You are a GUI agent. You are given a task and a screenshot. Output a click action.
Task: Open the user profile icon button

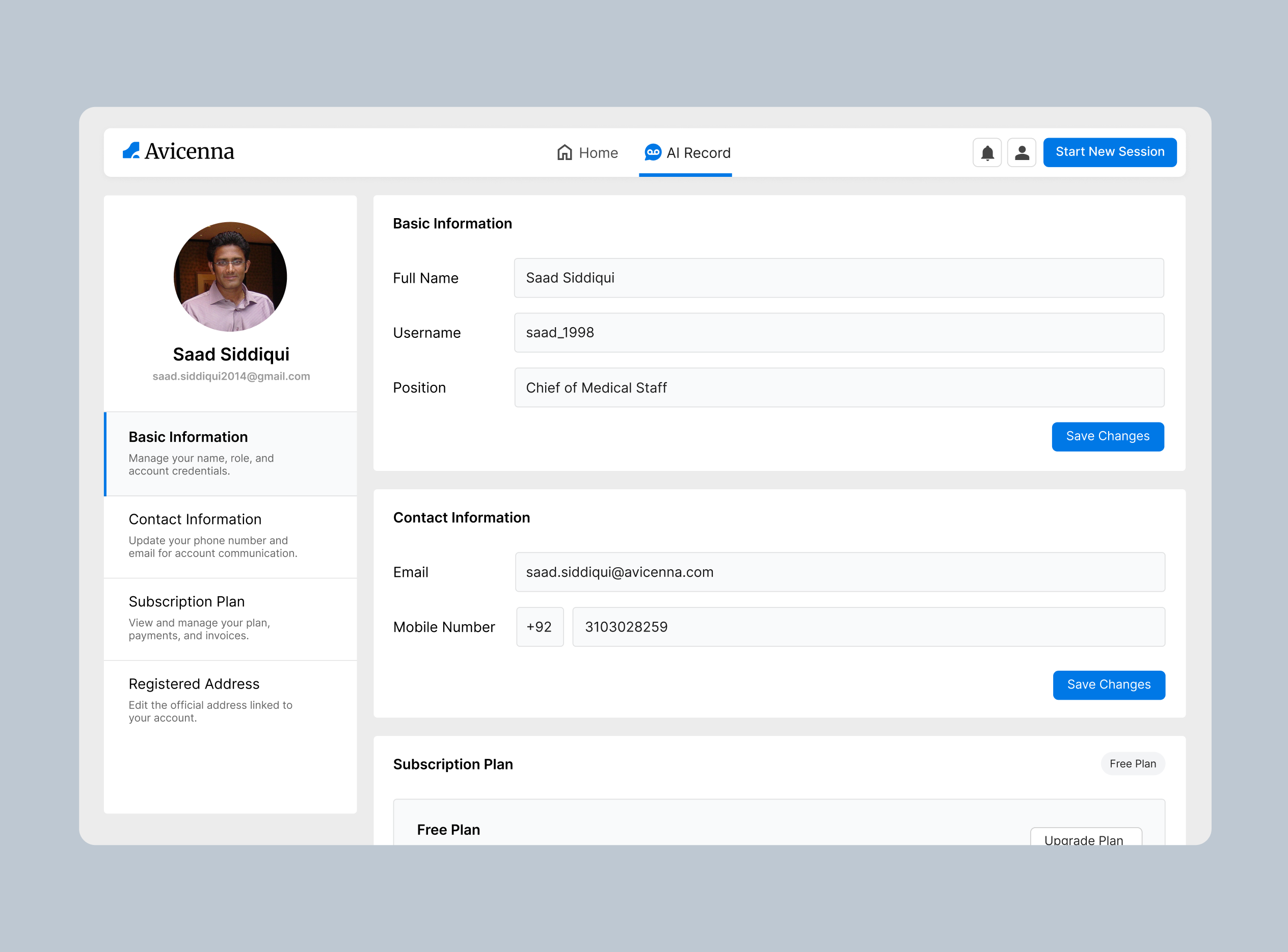click(1022, 153)
